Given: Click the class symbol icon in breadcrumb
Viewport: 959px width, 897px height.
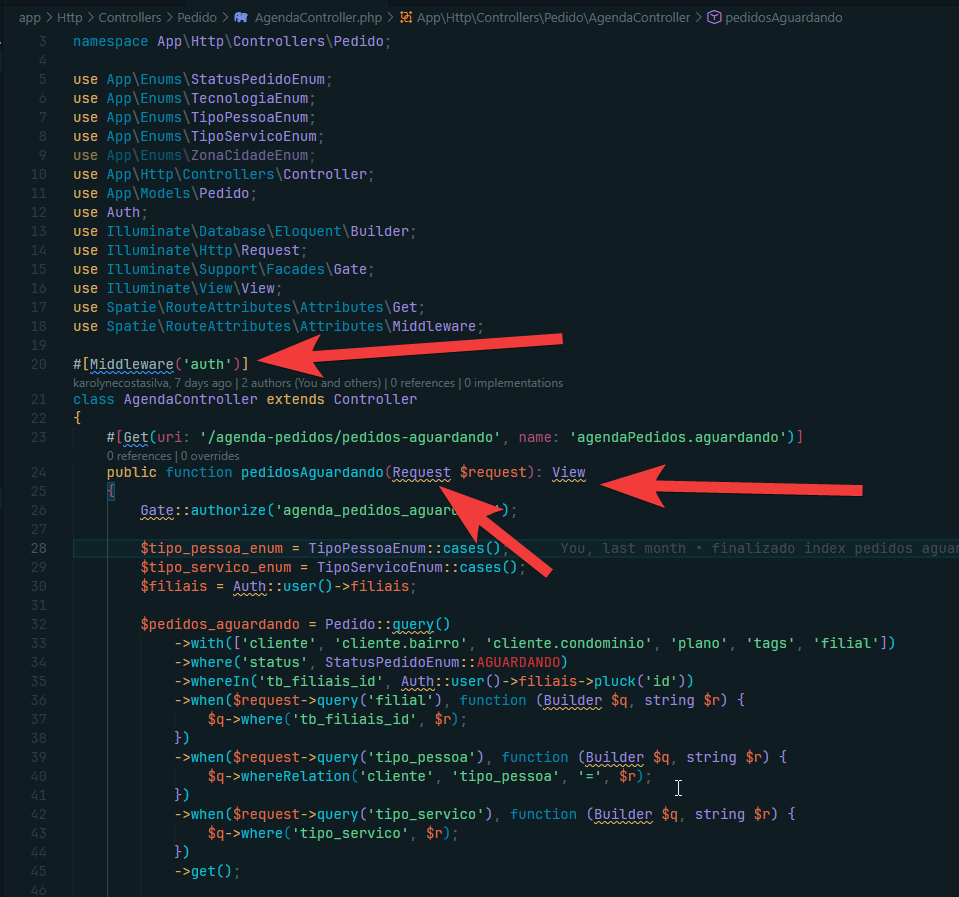Looking at the screenshot, I should (405, 17).
